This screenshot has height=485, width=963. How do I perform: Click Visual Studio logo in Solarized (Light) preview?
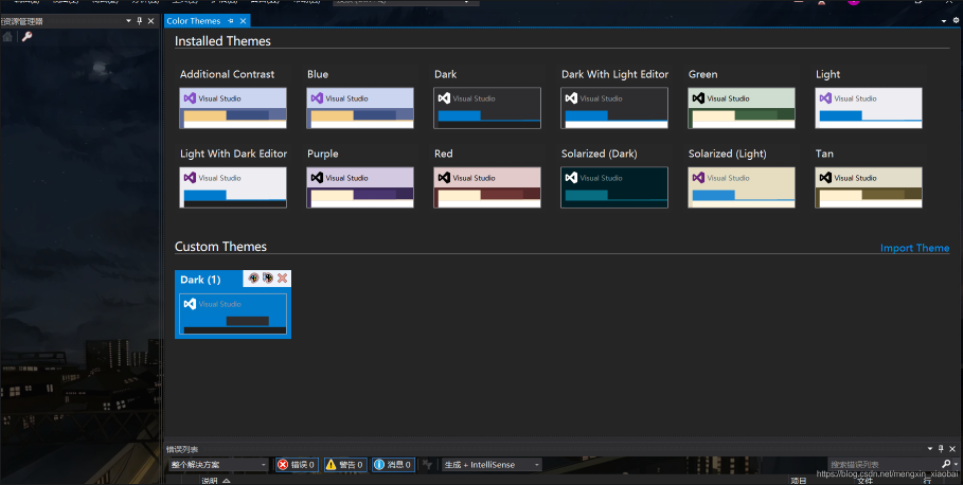point(698,177)
